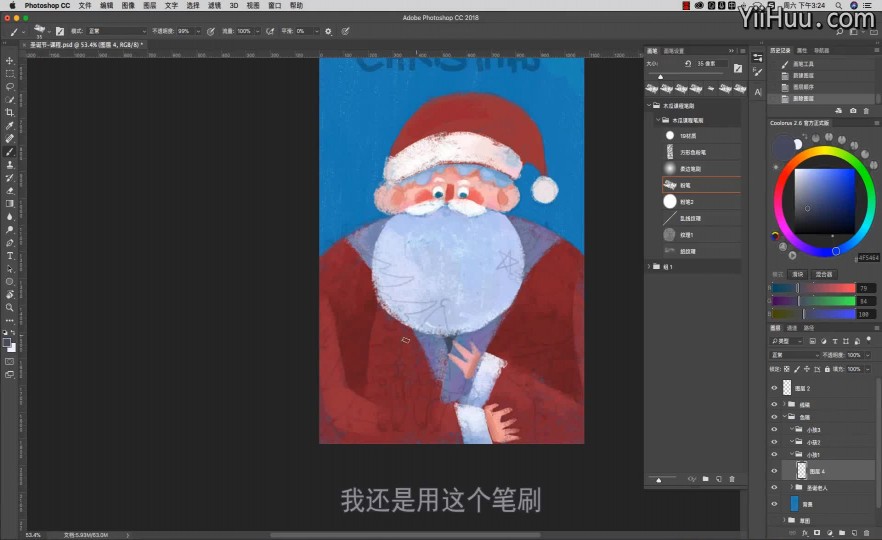
Task: Hide the blue background layer eye icon
Action: (774, 504)
